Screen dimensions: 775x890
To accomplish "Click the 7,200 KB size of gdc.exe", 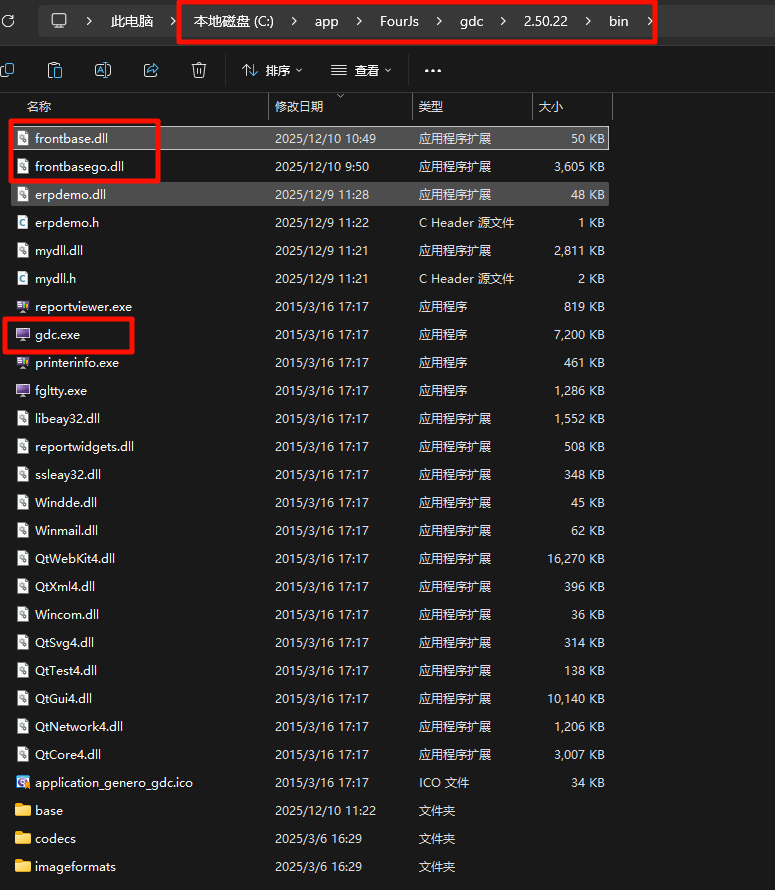I will point(579,334).
